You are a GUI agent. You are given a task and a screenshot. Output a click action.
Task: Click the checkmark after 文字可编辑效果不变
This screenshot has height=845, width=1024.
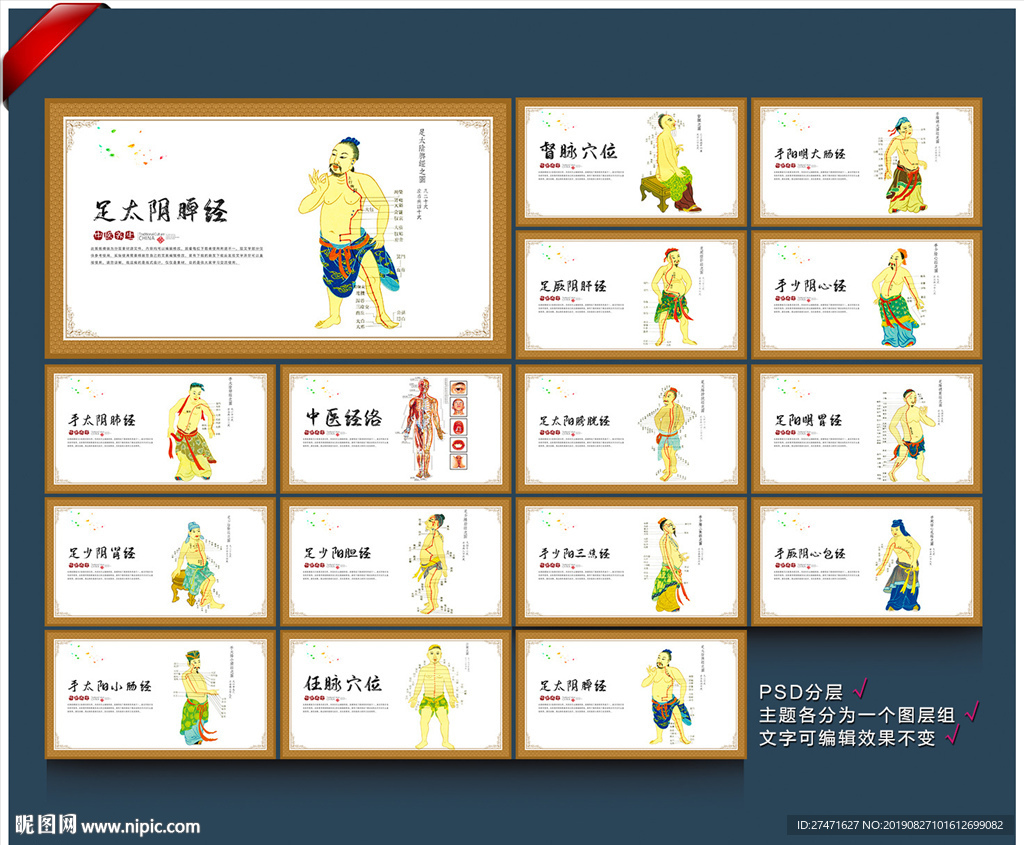click(x=952, y=737)
